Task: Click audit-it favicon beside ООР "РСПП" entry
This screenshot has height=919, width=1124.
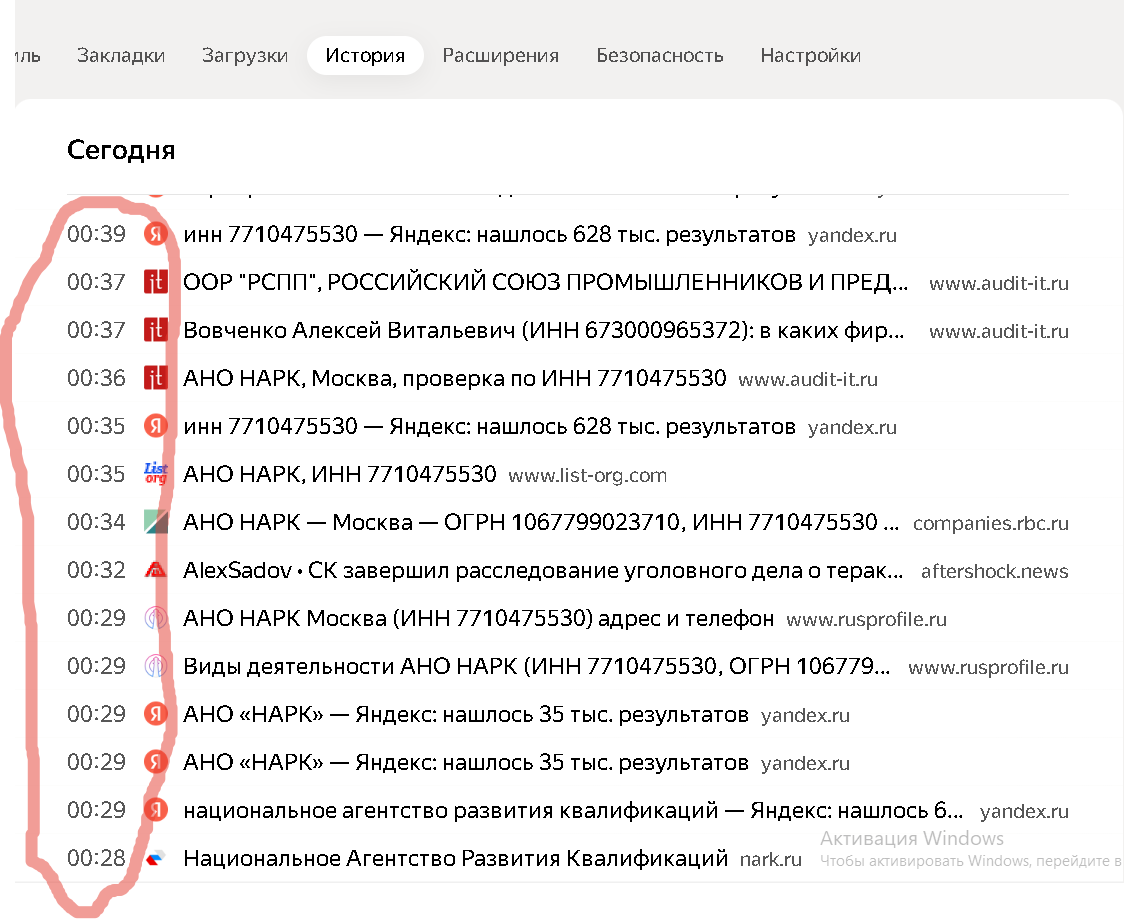Action: pyautogui.click(x=155, y=282)
